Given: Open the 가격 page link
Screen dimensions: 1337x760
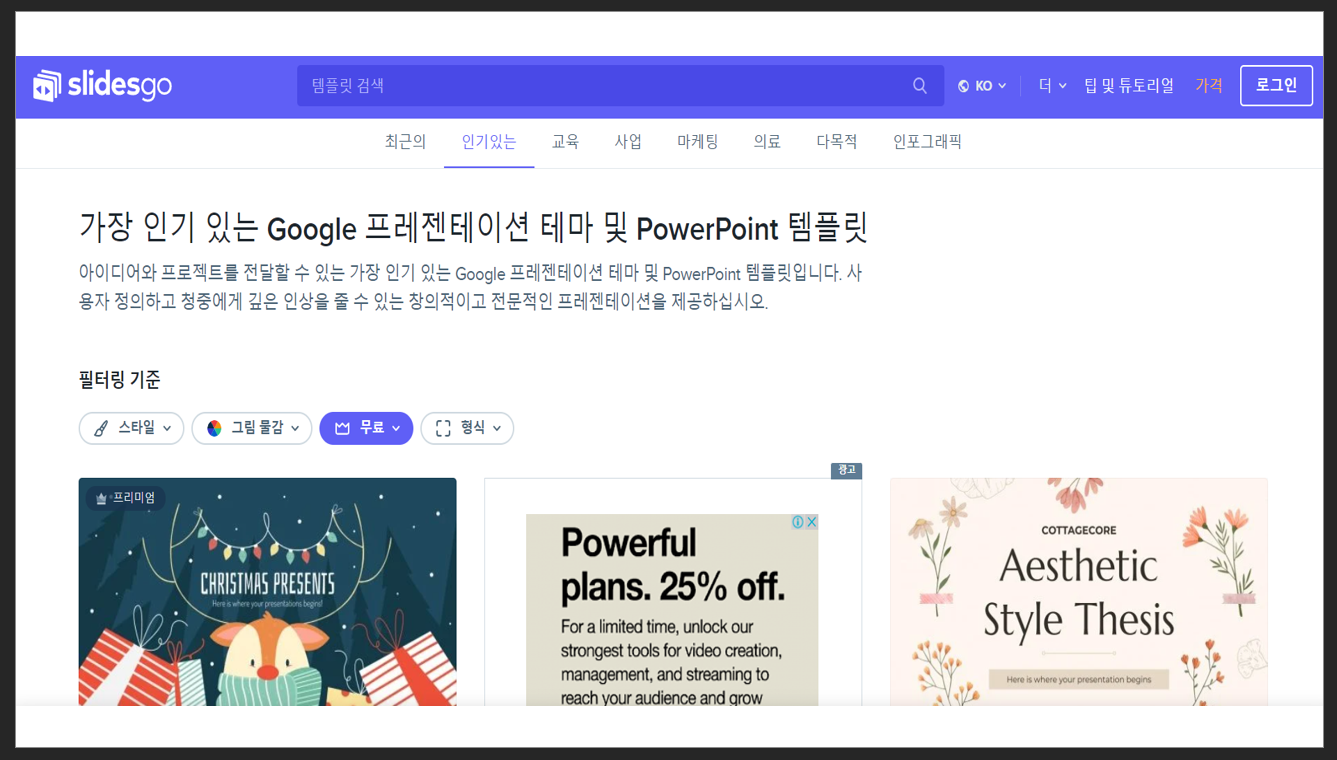Looking at the screenshot, I should pyautogui.click(x=1209, y=85).
